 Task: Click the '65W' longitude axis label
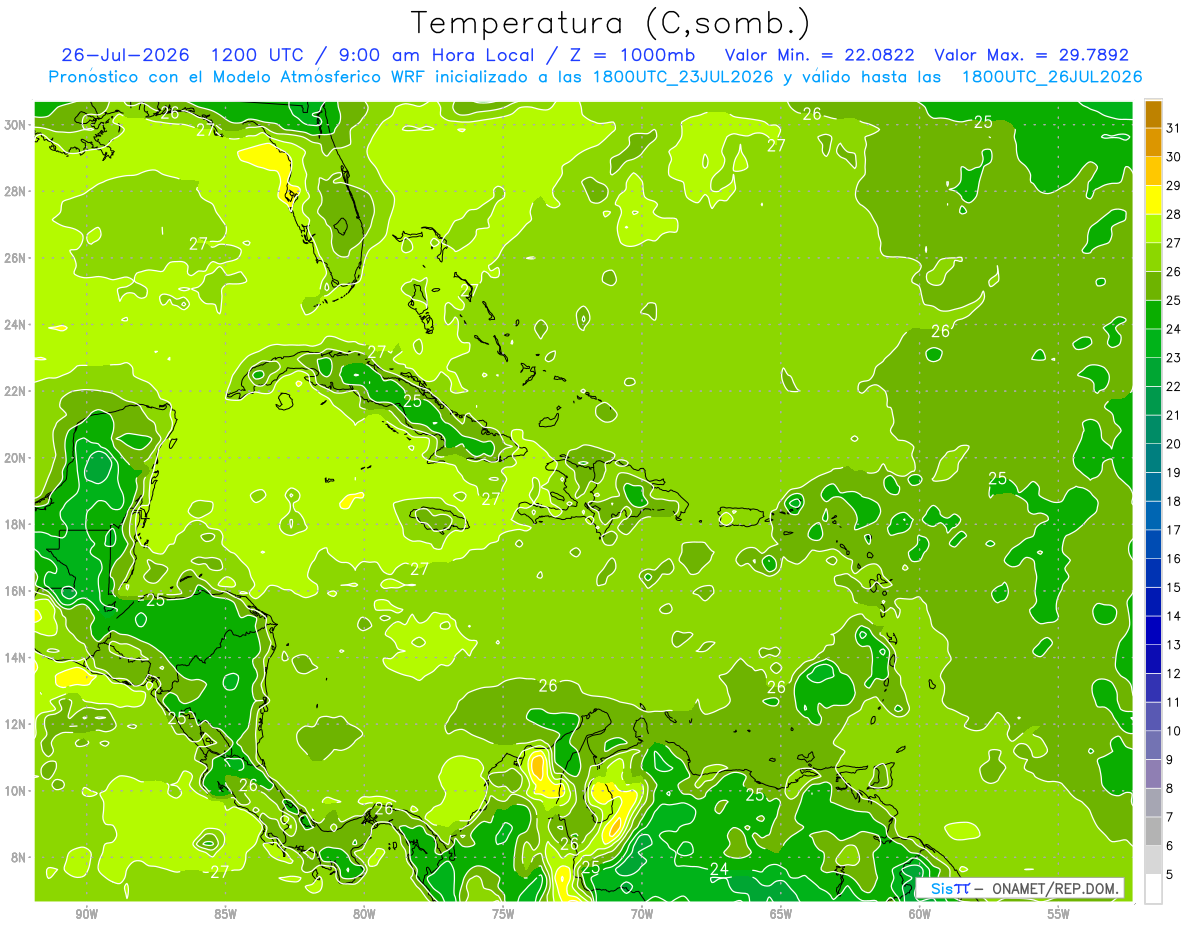[x=781, y=914]
